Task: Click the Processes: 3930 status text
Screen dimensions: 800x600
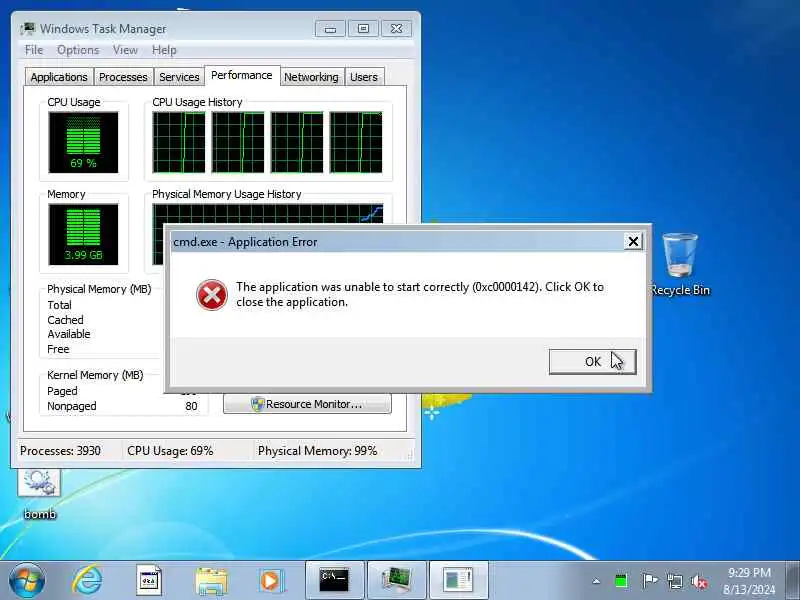Action: 60,451
